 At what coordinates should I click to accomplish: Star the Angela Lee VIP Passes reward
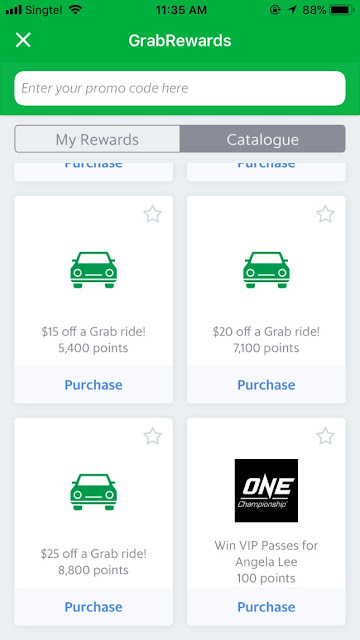(x=325, y=436)
